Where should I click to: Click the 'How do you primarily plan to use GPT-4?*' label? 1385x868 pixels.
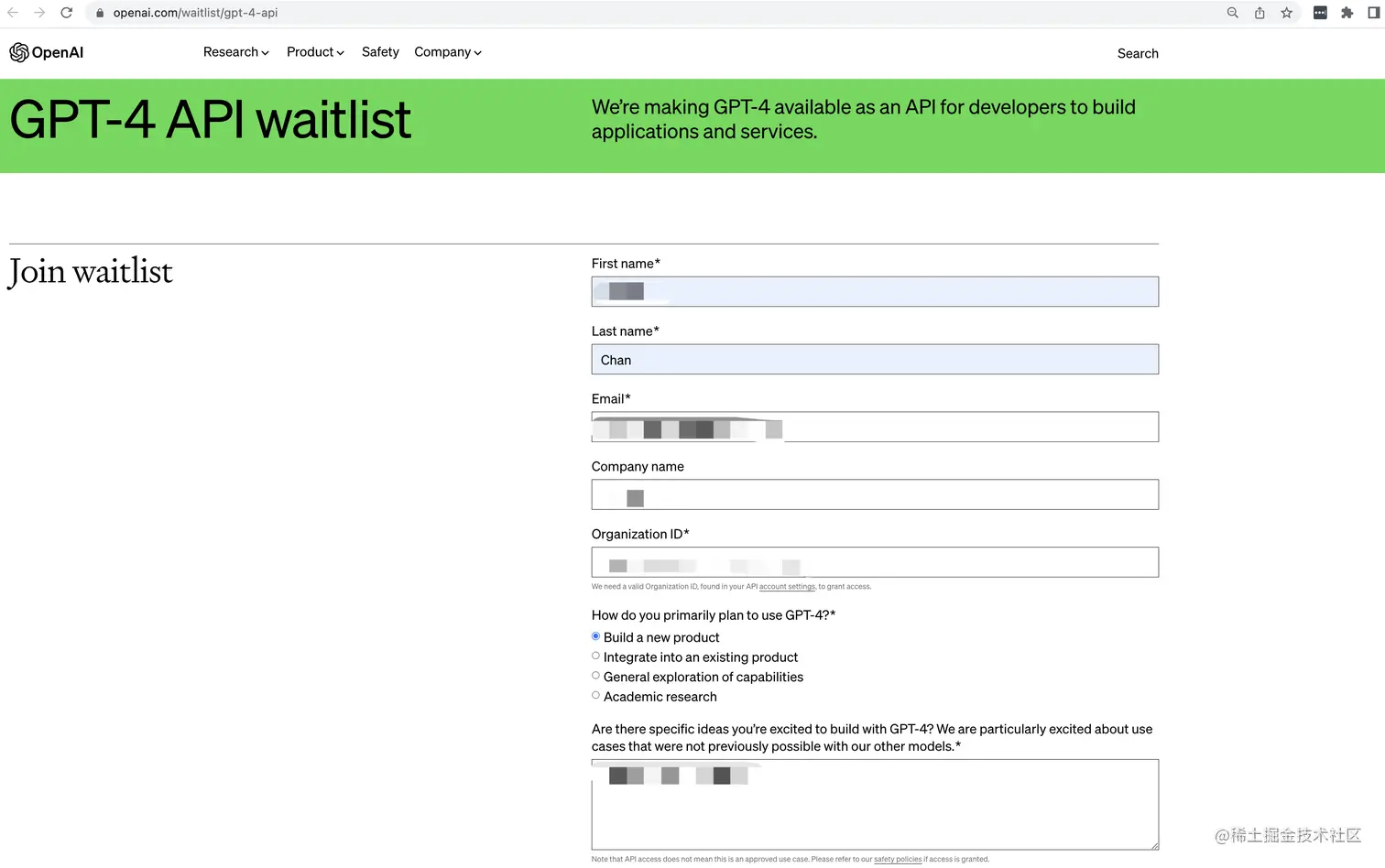click(714, 615)
